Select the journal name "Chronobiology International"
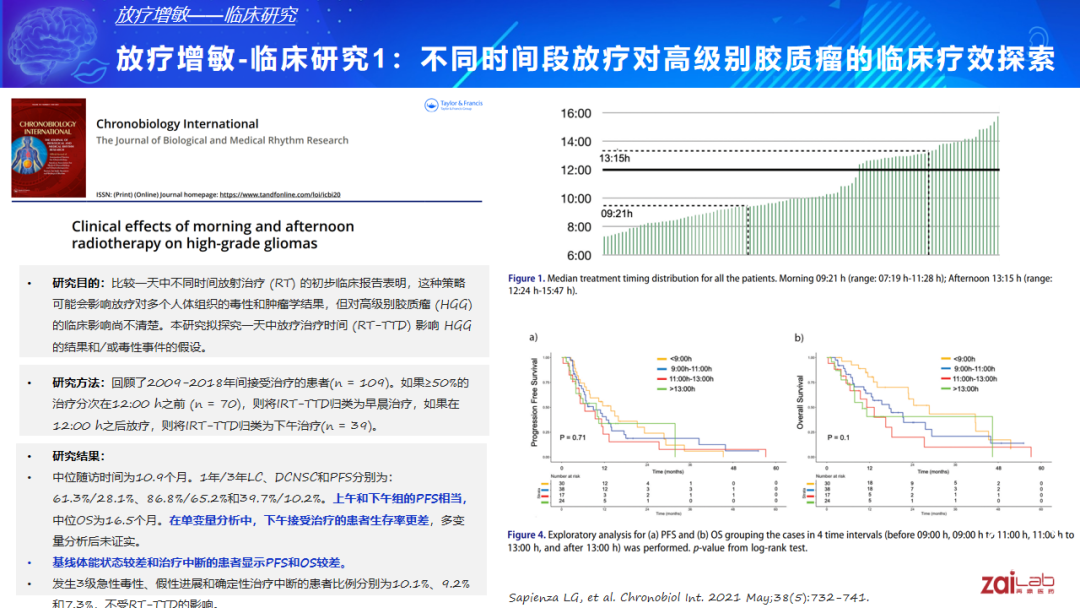Viewport: 1080px width, 608px height. 177,124
